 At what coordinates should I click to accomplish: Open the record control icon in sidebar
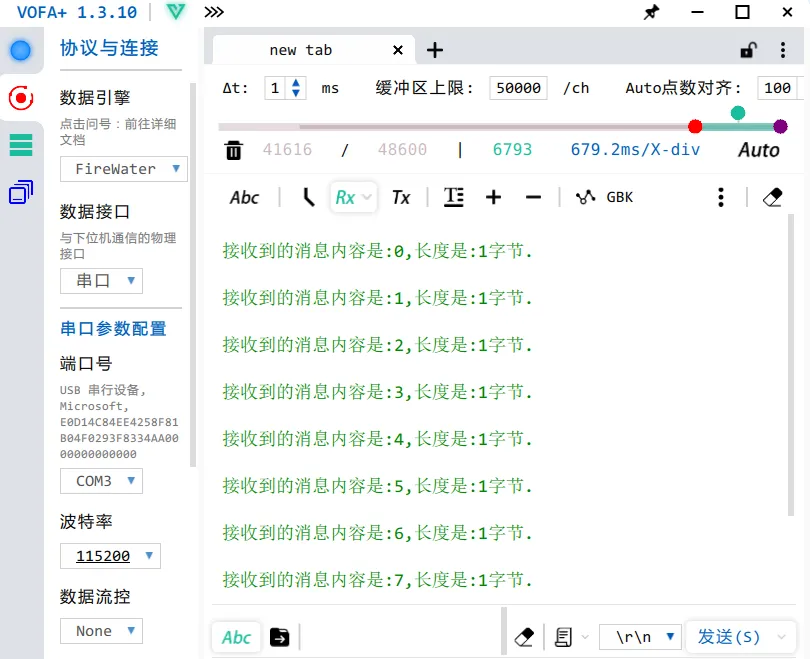[x=22, y=97]
